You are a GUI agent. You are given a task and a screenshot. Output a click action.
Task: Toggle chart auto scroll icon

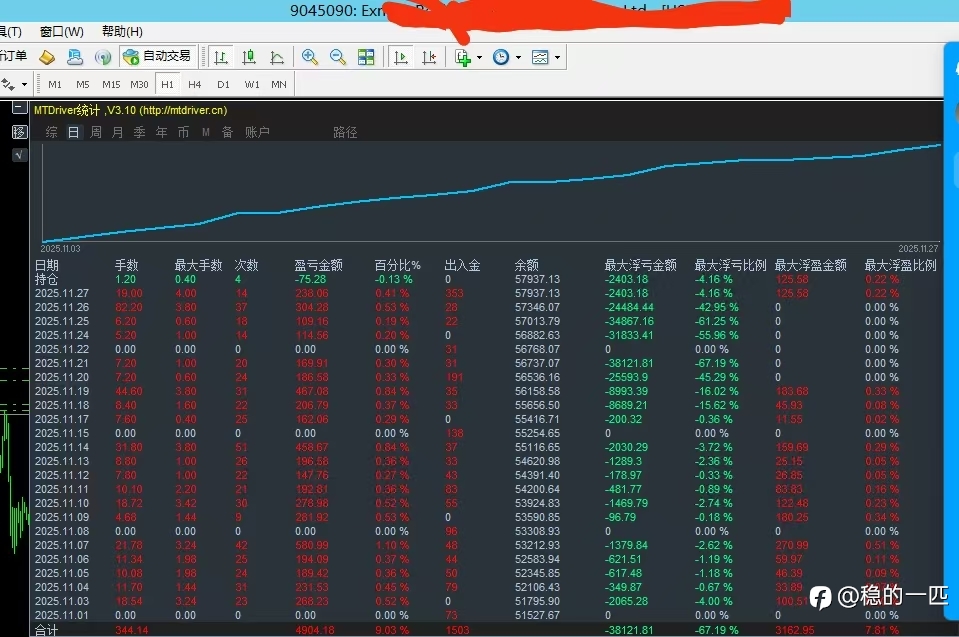[x=401, y=57]
